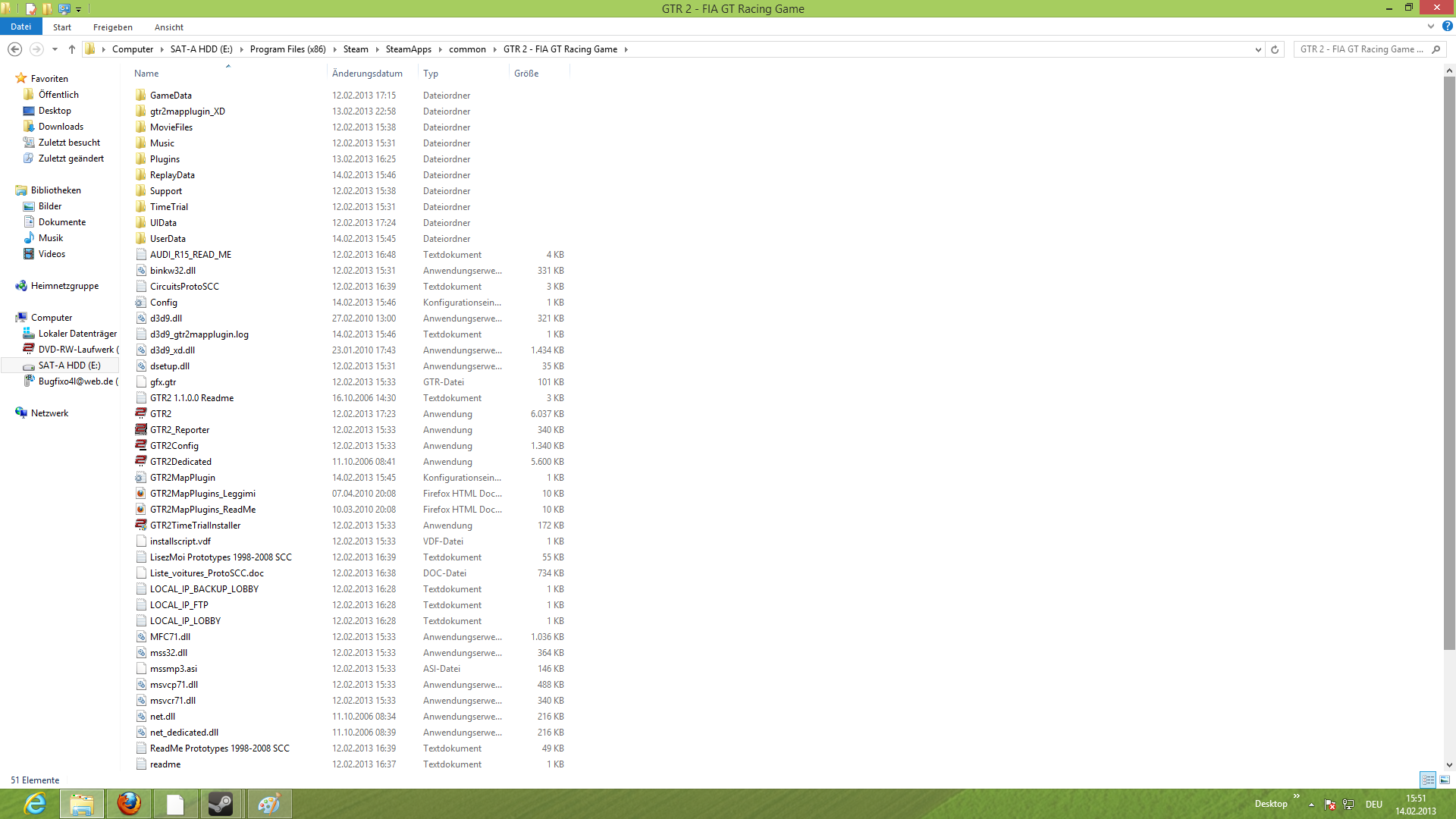Click the SteamApps breadcrumb segment
The image size is (1456, 819).
click(x=408, y=49)
